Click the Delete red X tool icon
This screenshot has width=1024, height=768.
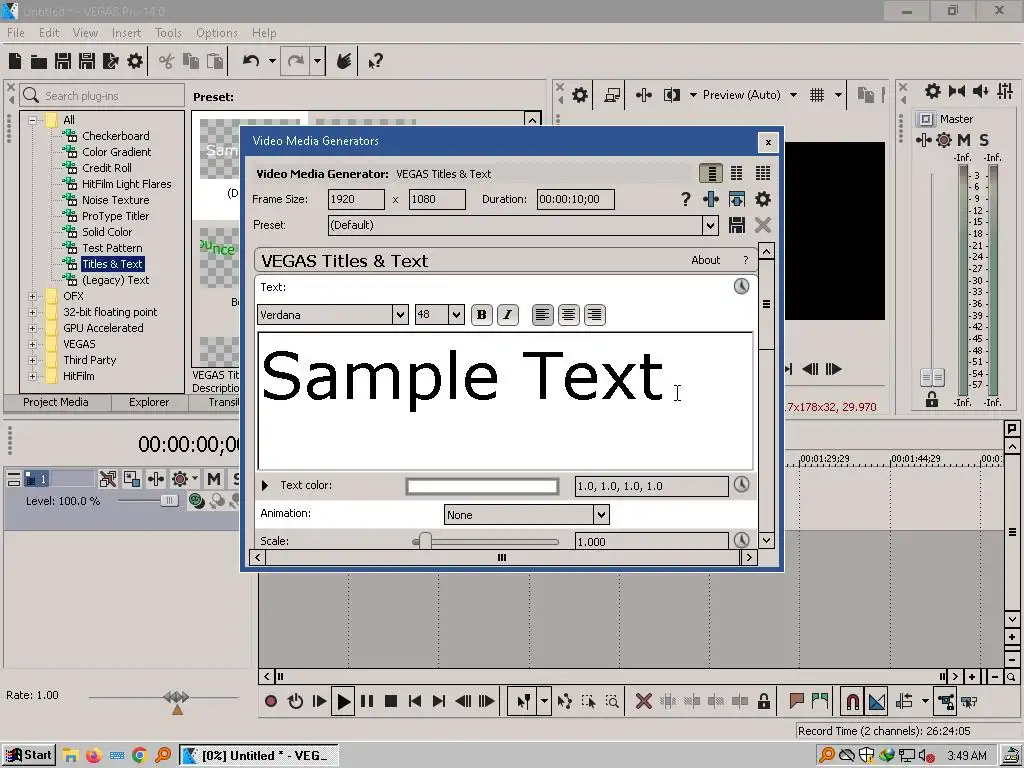pyautogui.click(x=643, y=701)
